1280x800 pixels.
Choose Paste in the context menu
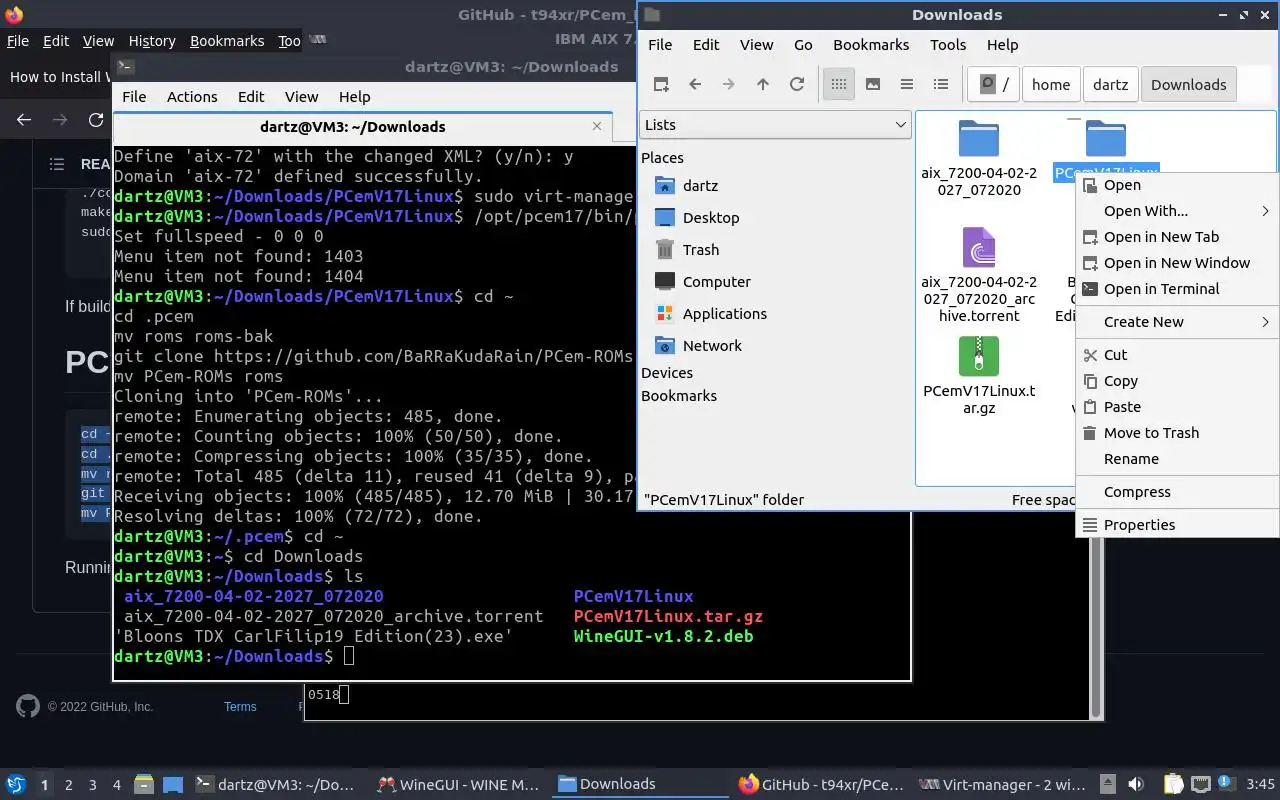click(x=1177, y=407)
